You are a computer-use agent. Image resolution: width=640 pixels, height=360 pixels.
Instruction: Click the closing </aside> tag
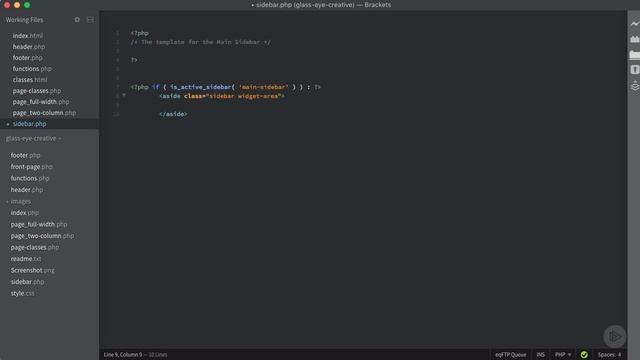[173, 114]
